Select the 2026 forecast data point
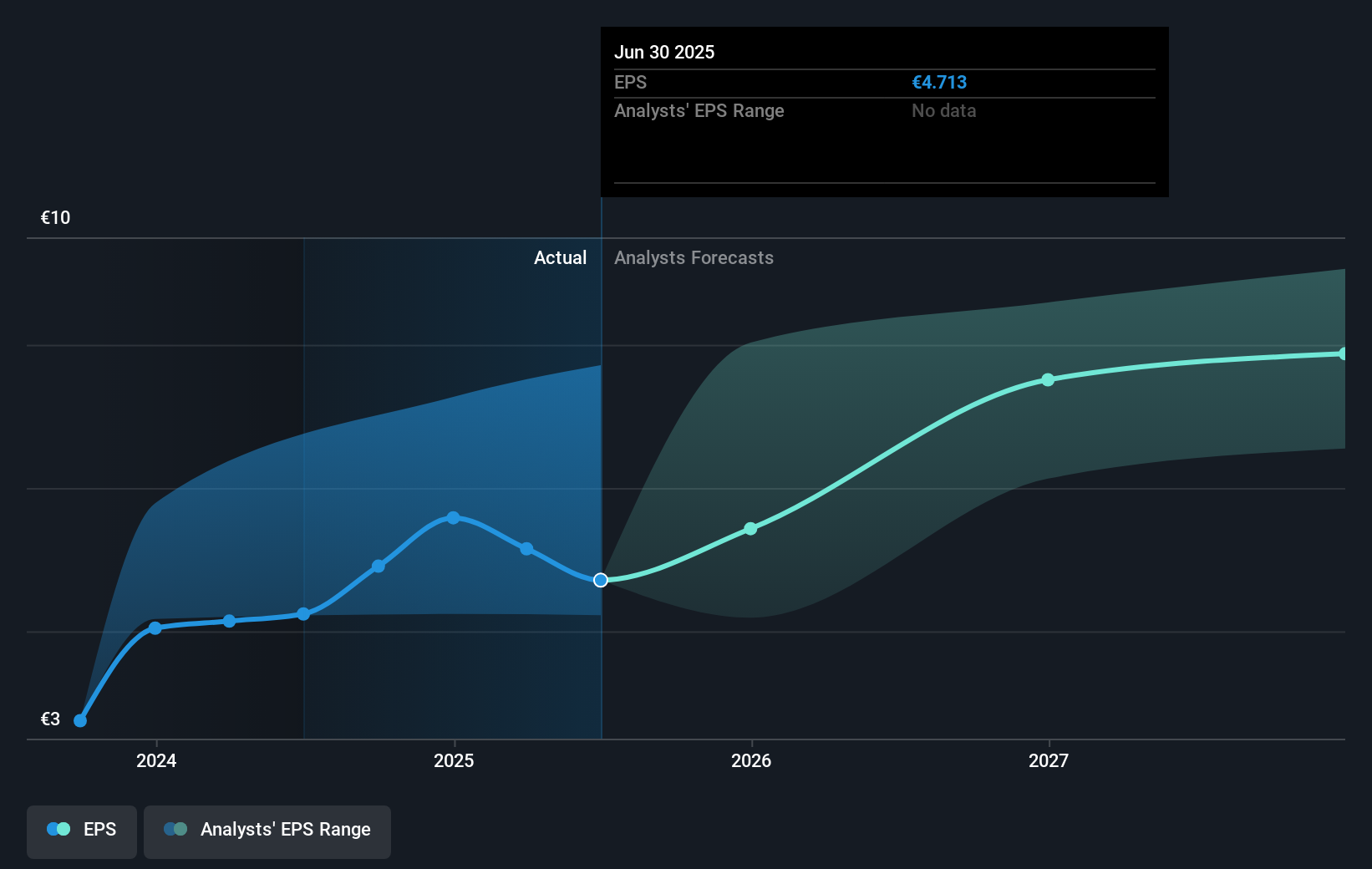This screenshot has height=869, width=1372. point(750,528)
